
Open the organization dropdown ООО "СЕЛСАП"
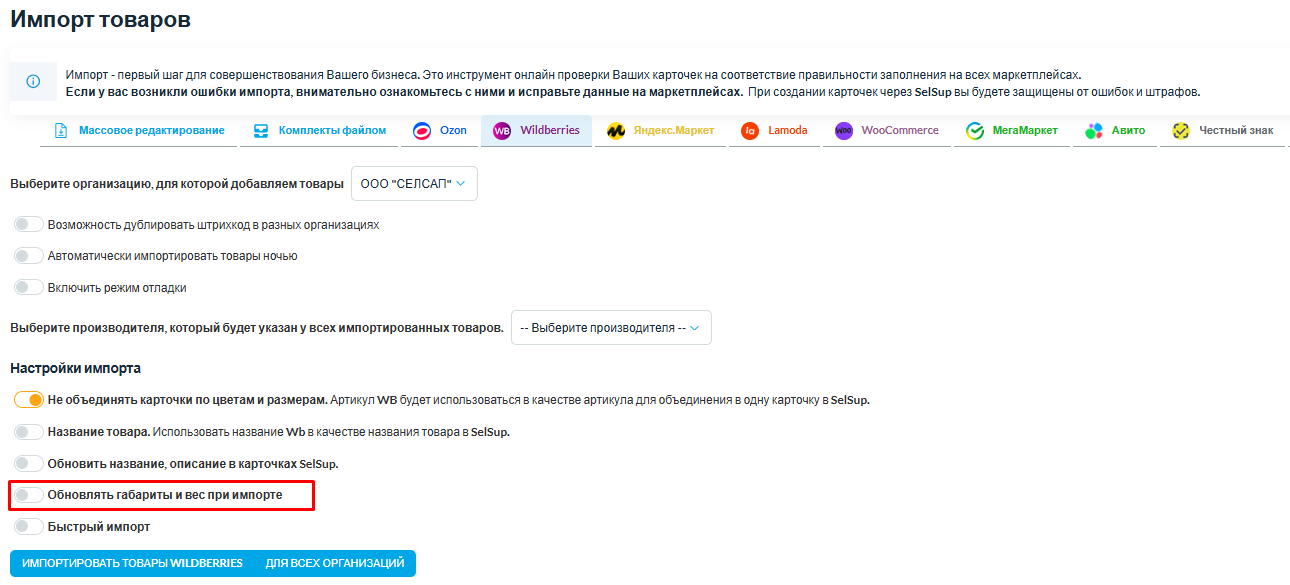[x=414, y=184]
